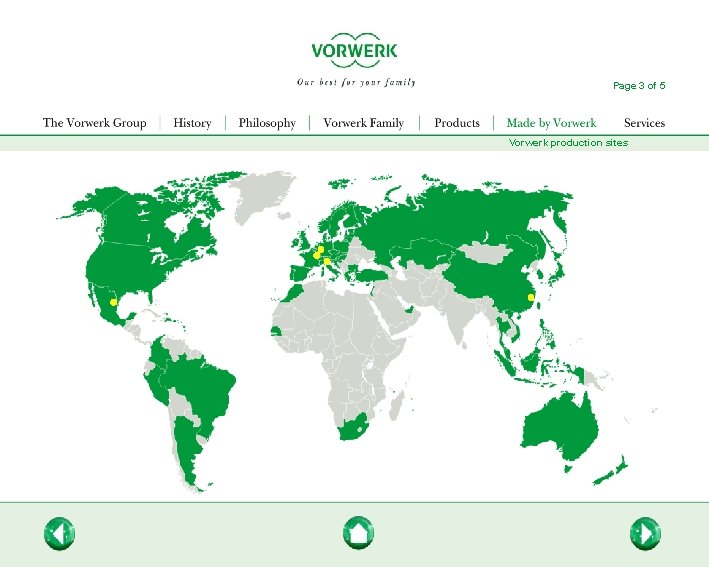Open the History menu item

192,123
